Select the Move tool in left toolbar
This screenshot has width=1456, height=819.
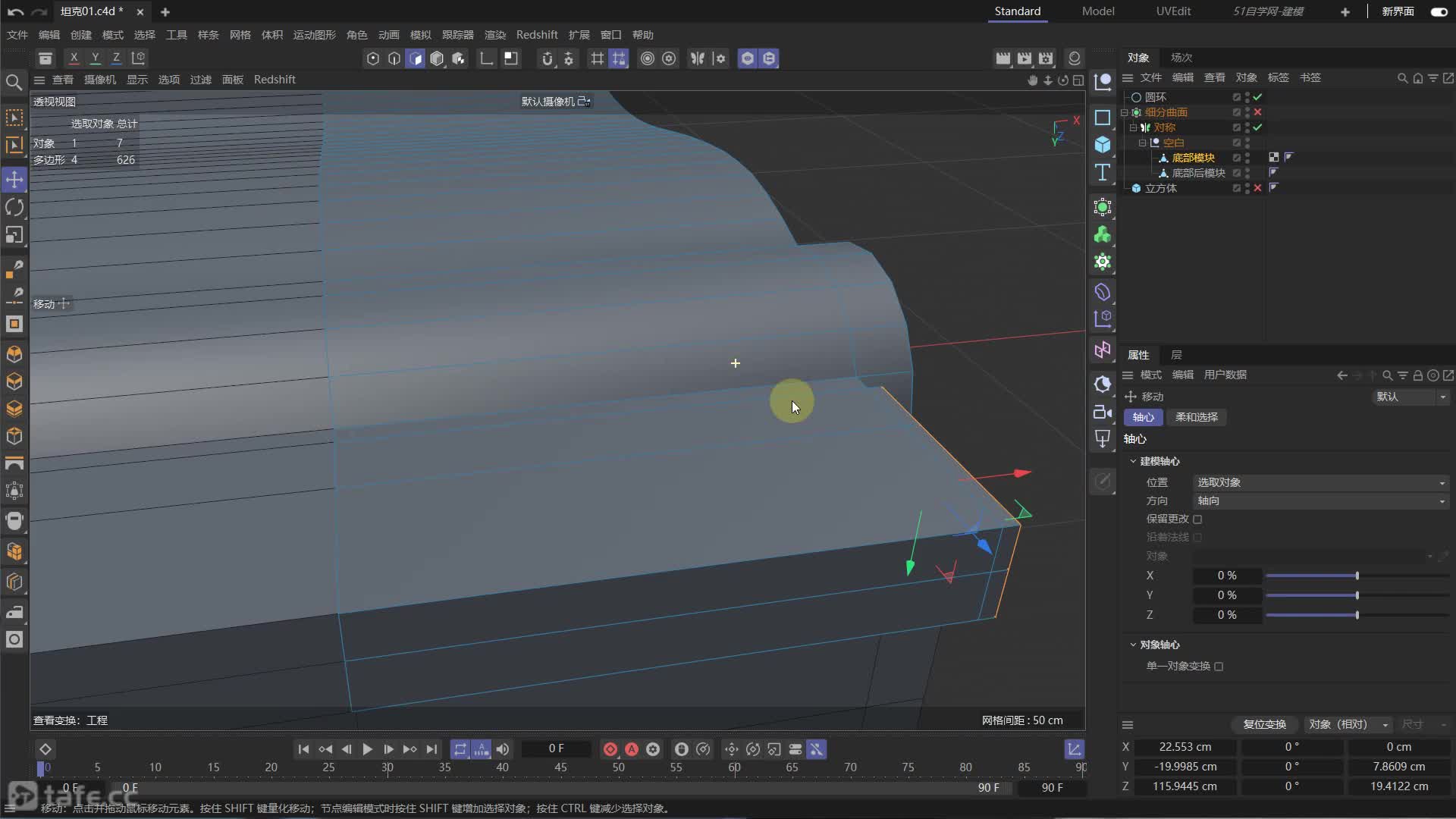click(14, 180)
